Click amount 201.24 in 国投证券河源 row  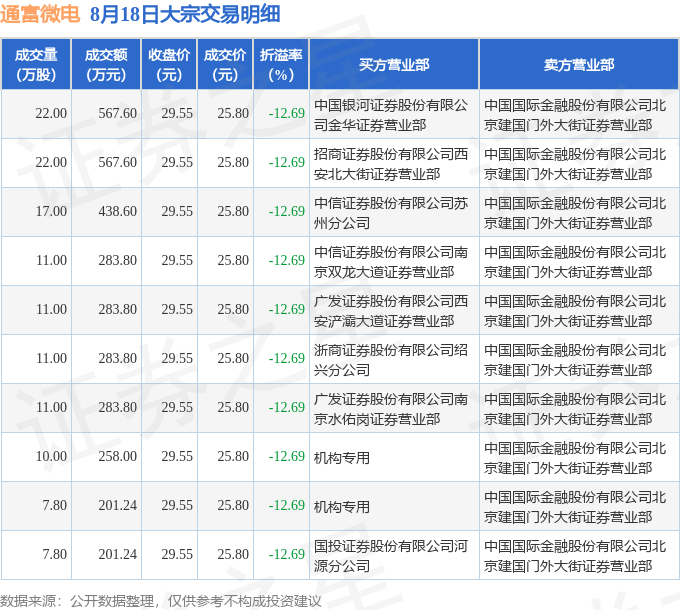pyautogui.click(x=118, y=554)
